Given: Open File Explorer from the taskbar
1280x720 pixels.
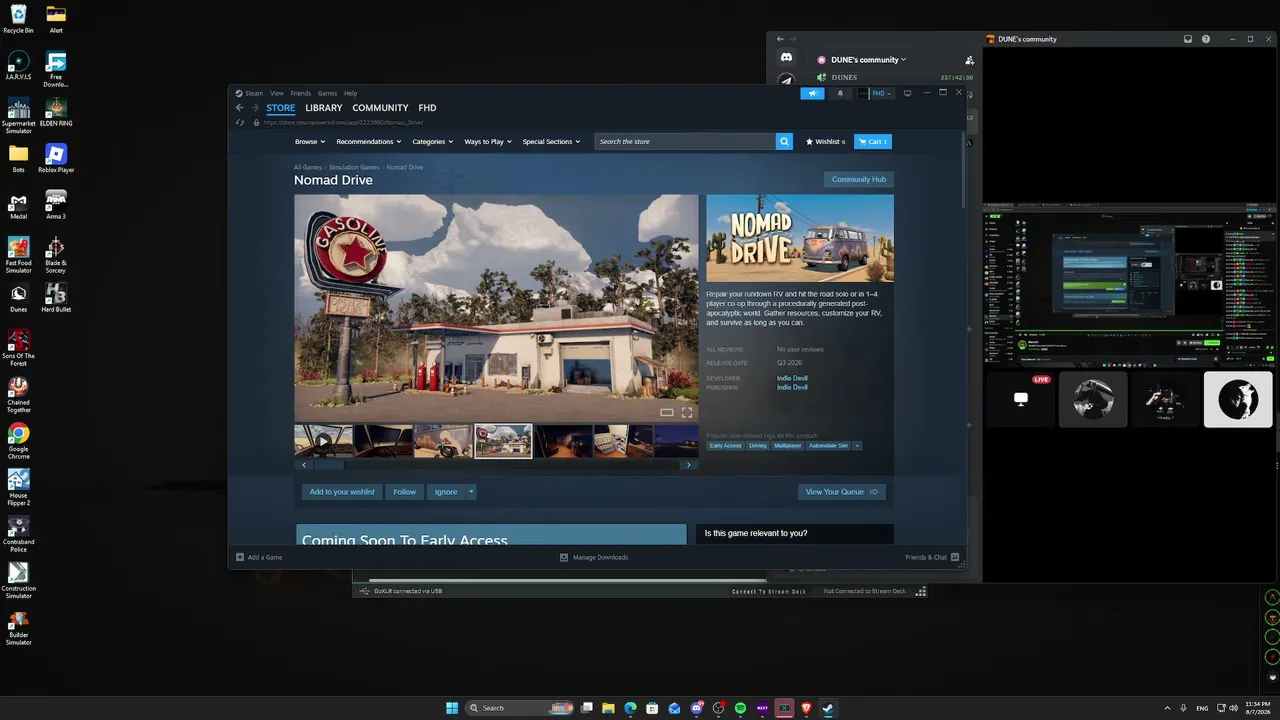Looking at the screenshot, I should [x=609, y=708].
